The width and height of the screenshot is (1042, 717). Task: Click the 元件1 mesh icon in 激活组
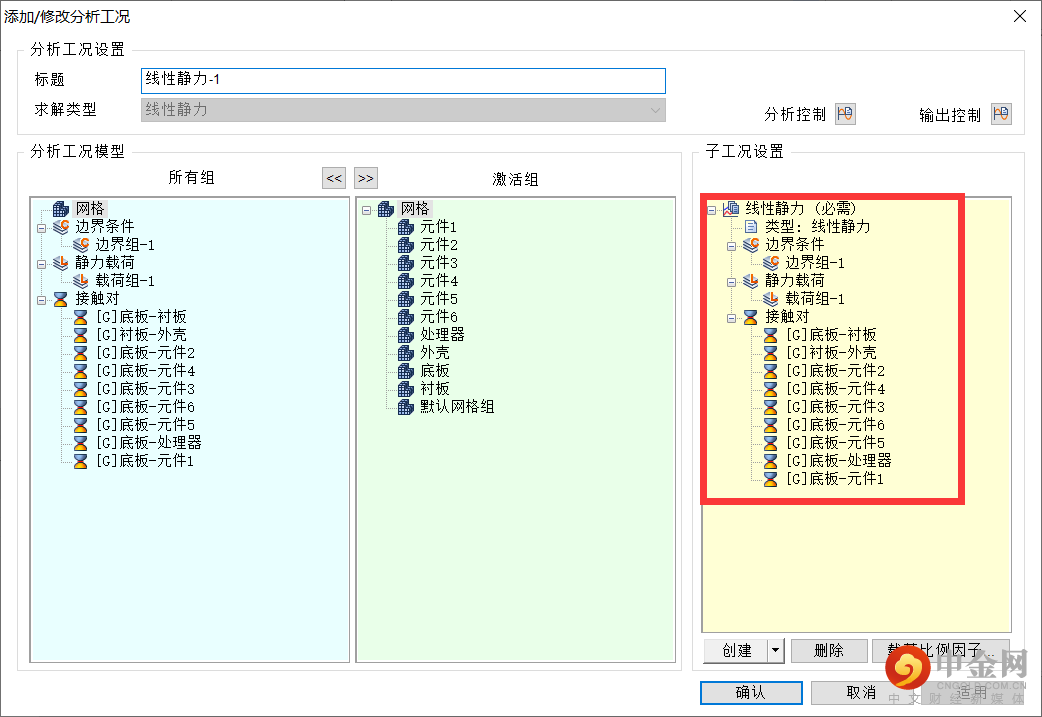point(405,227)
